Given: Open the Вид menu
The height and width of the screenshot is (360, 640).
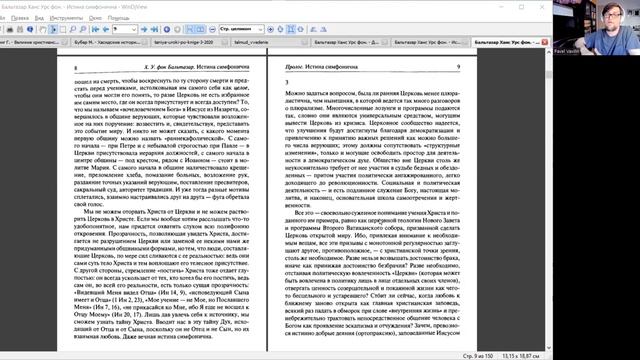Looking at the screenshot, I should (39, 18).
